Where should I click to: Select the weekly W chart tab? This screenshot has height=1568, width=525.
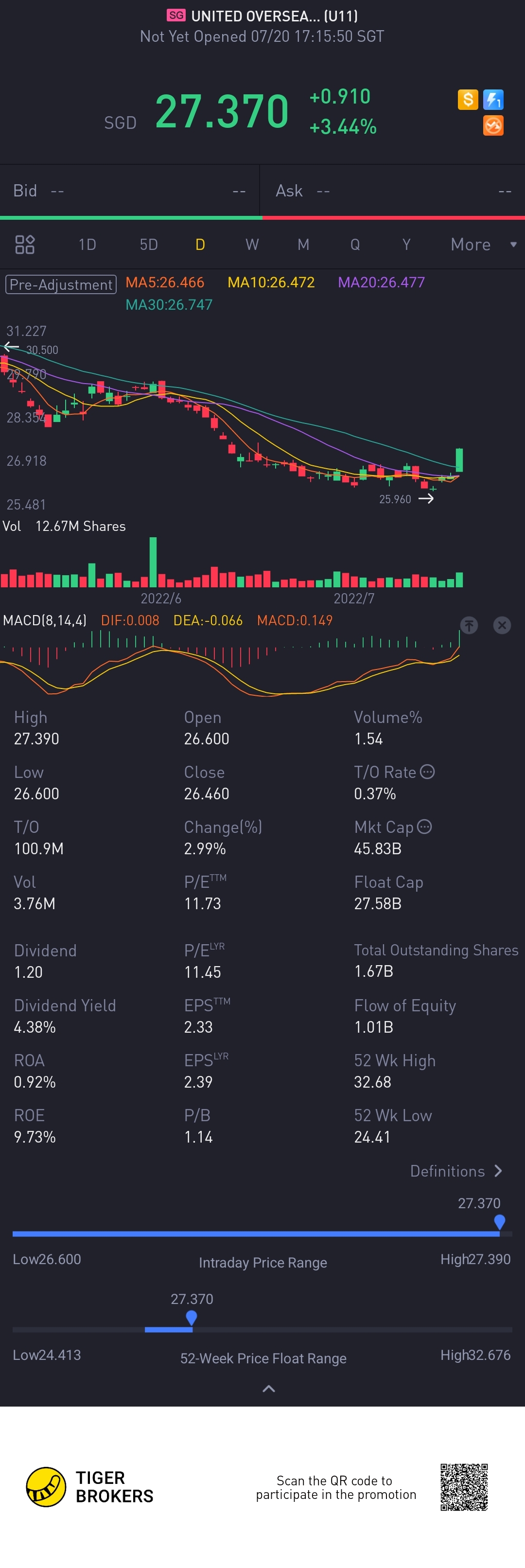pyautogui.click(x=252, y=245)
